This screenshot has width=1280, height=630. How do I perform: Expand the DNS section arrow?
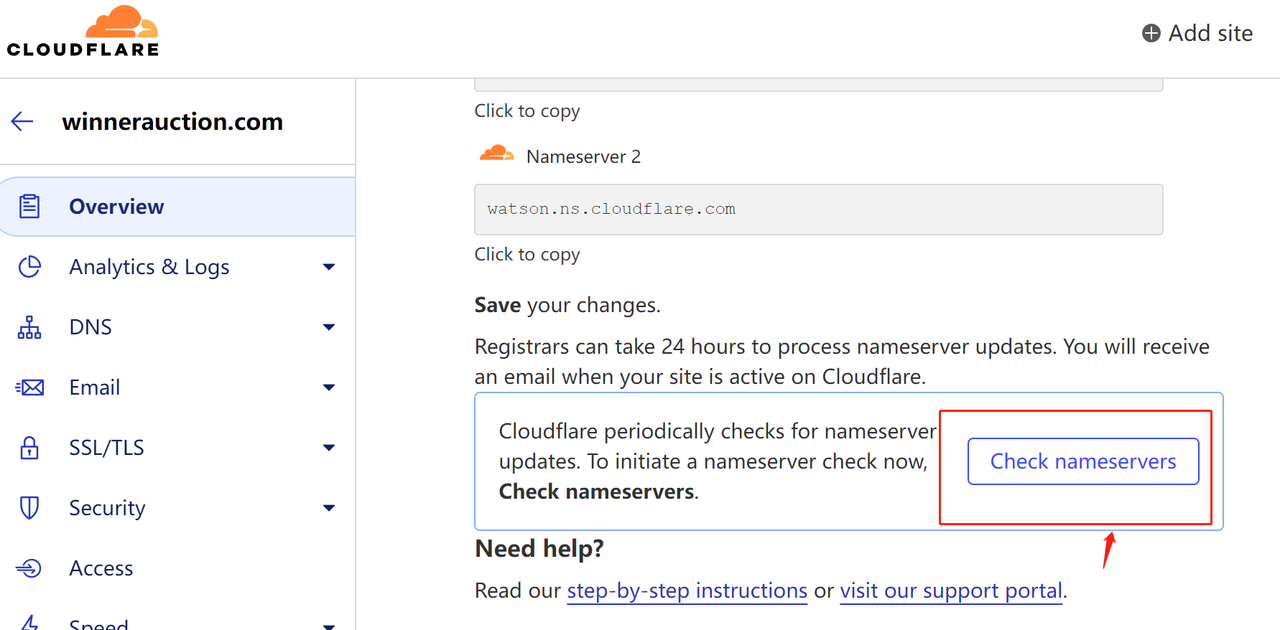[329, 327]
